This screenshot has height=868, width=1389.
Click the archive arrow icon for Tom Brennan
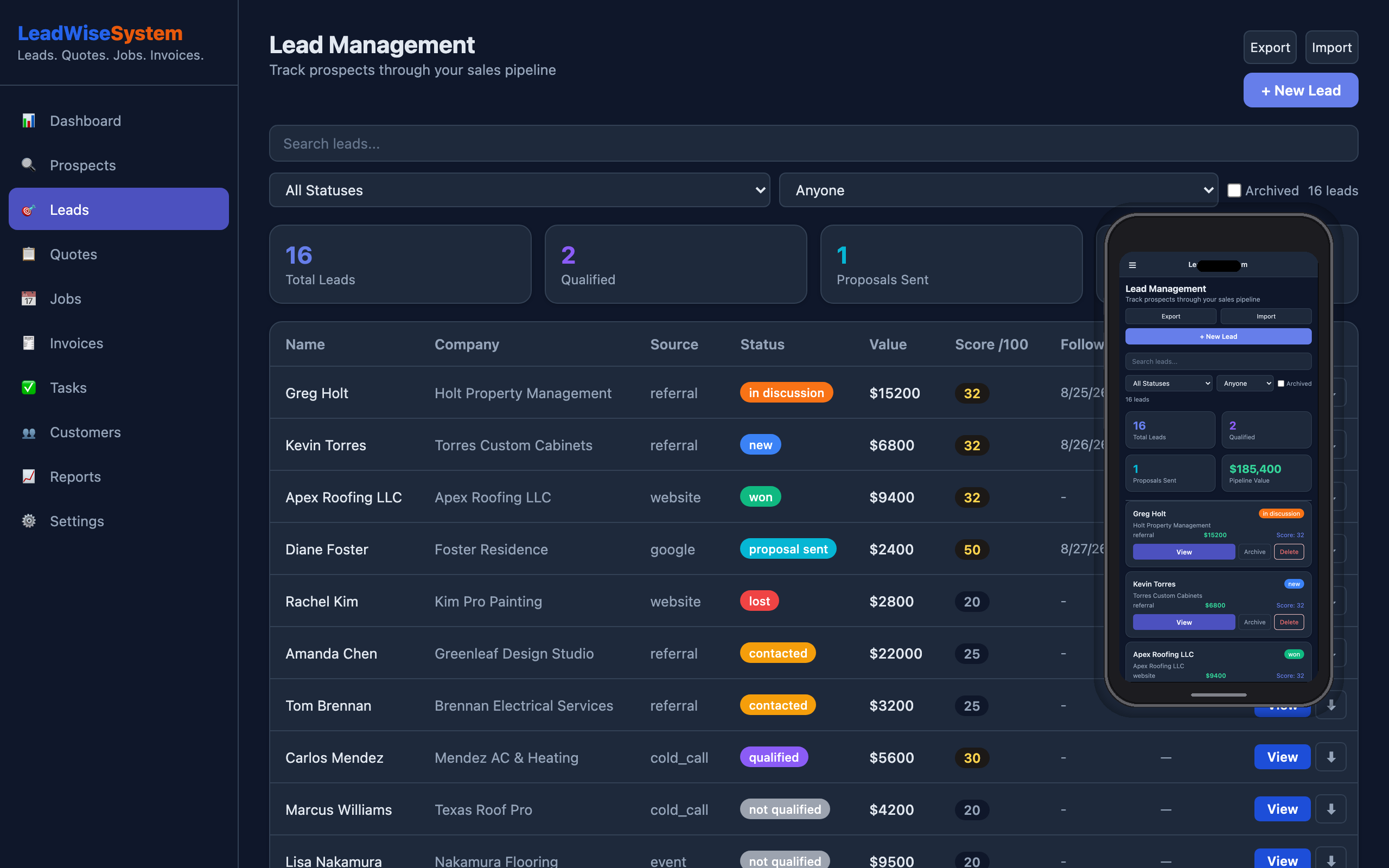pyautogui.click(x=1331, y=705)
